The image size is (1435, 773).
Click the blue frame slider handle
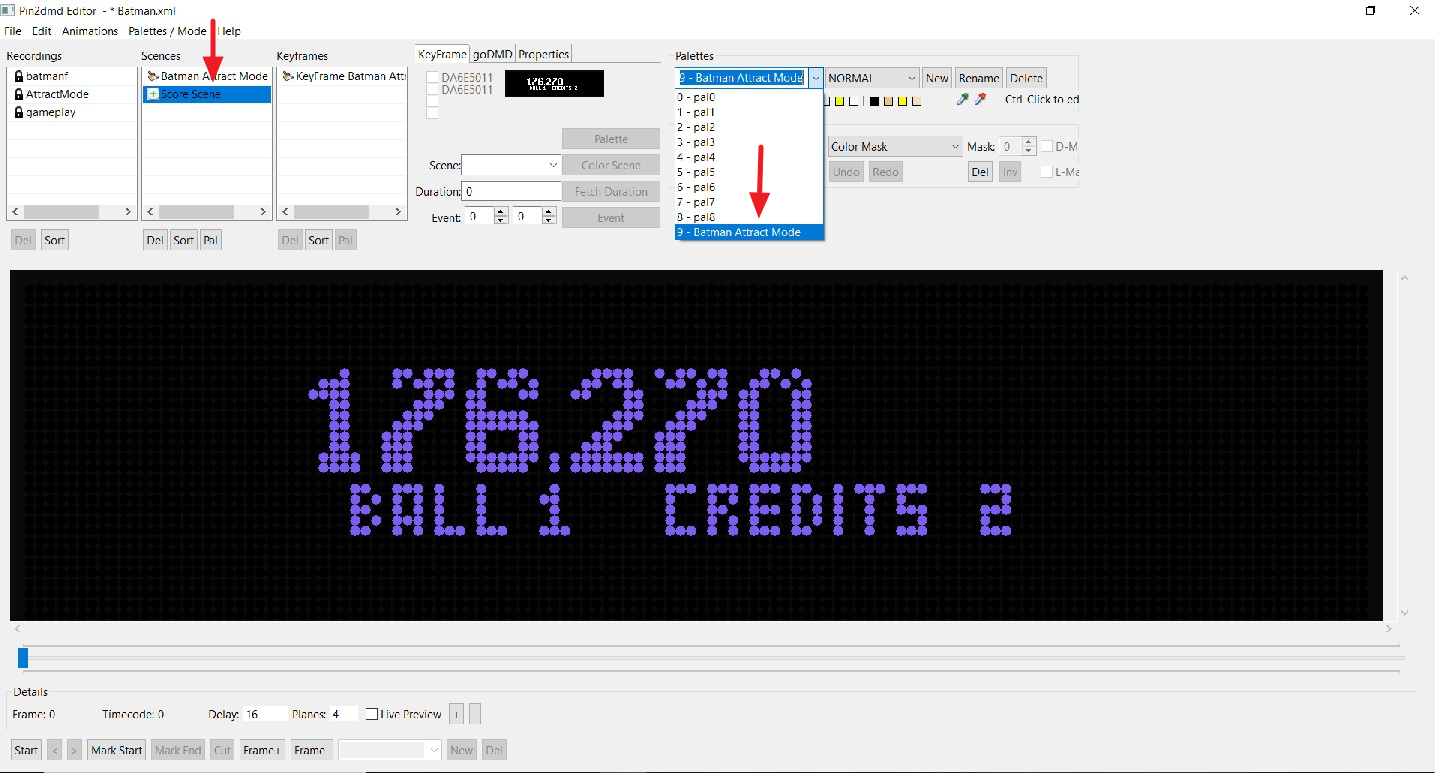[23, 657]
